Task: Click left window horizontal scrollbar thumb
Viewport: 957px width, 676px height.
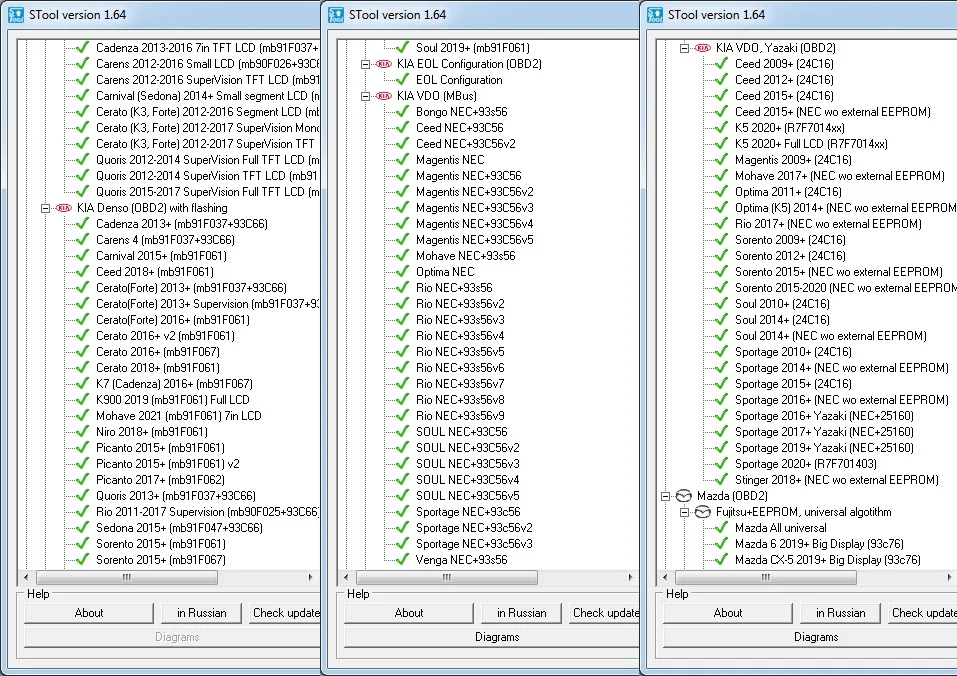Action: point(127,577)
